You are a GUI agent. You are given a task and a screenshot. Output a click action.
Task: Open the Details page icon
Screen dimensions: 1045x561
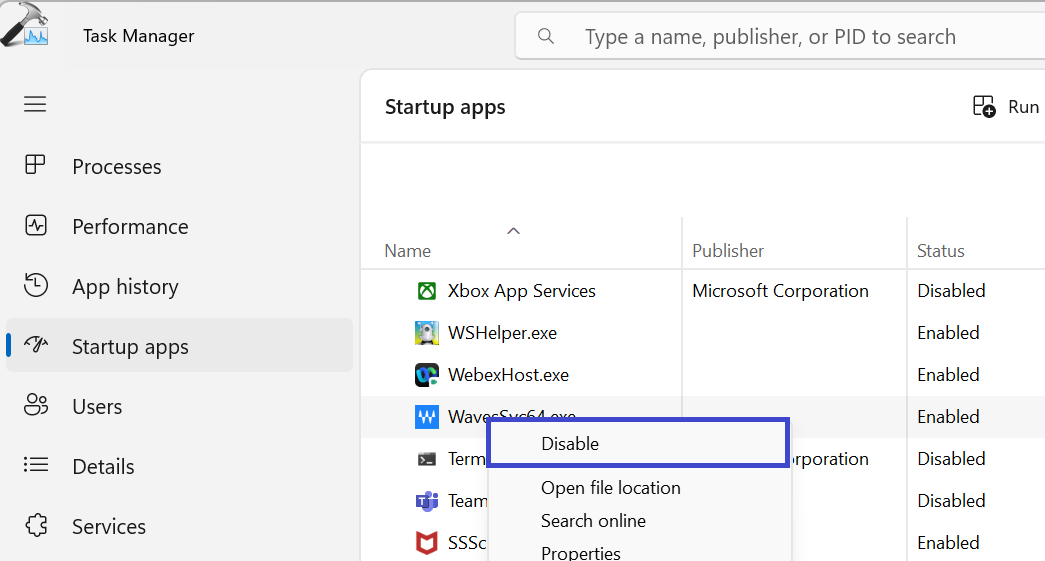click(36, 466)
